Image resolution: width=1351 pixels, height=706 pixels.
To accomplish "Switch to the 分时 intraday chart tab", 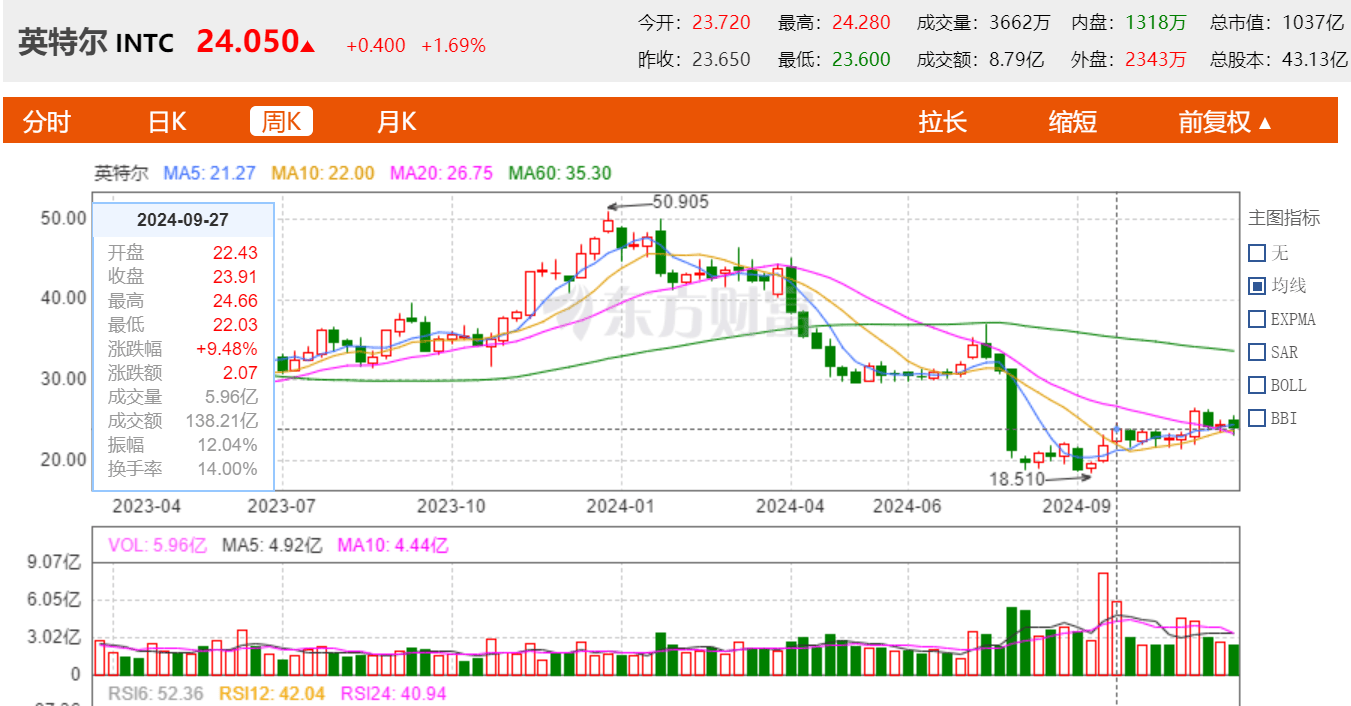I will (47, 122).
